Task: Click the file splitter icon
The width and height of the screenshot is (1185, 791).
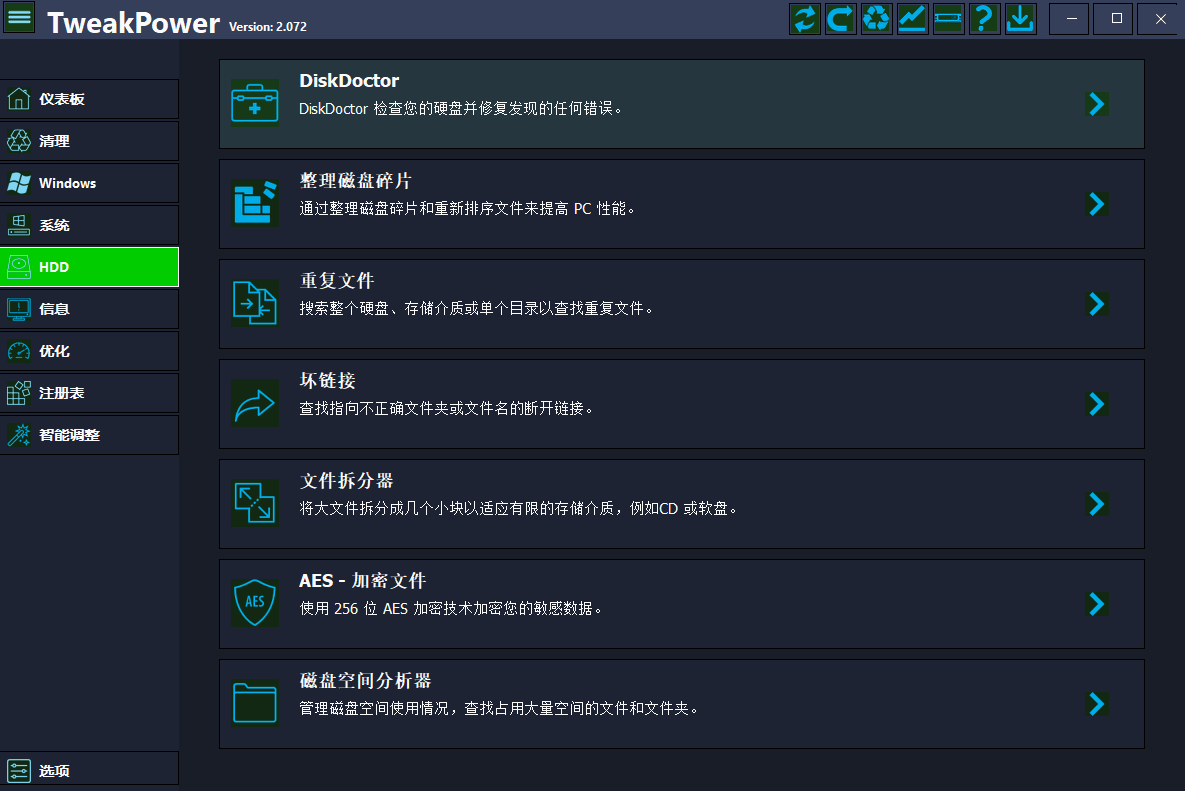Action: pos(255,503)
